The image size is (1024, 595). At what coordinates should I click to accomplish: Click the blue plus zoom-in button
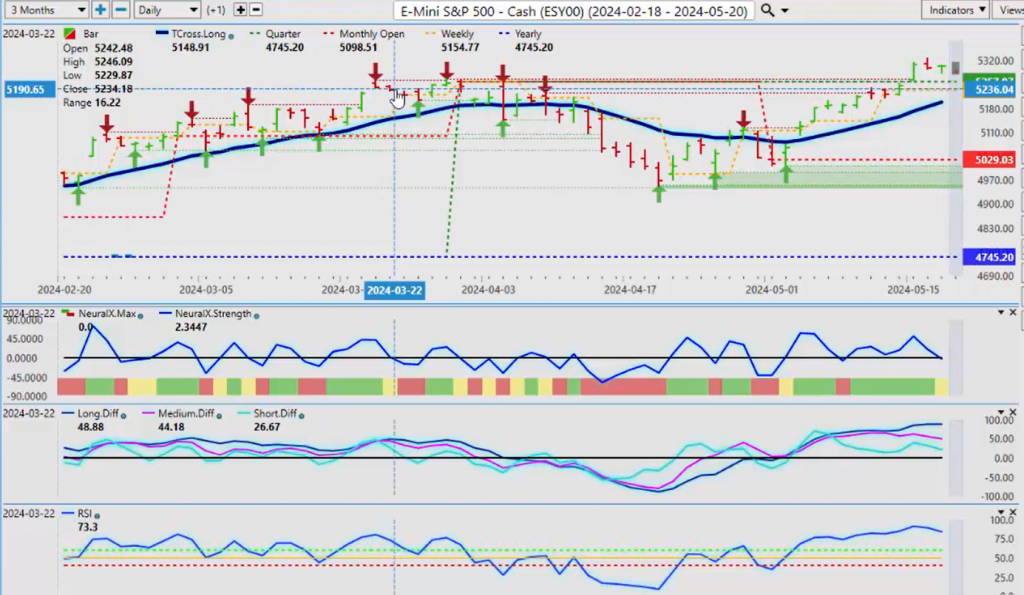pyautogui.click(x=101, y=10)
